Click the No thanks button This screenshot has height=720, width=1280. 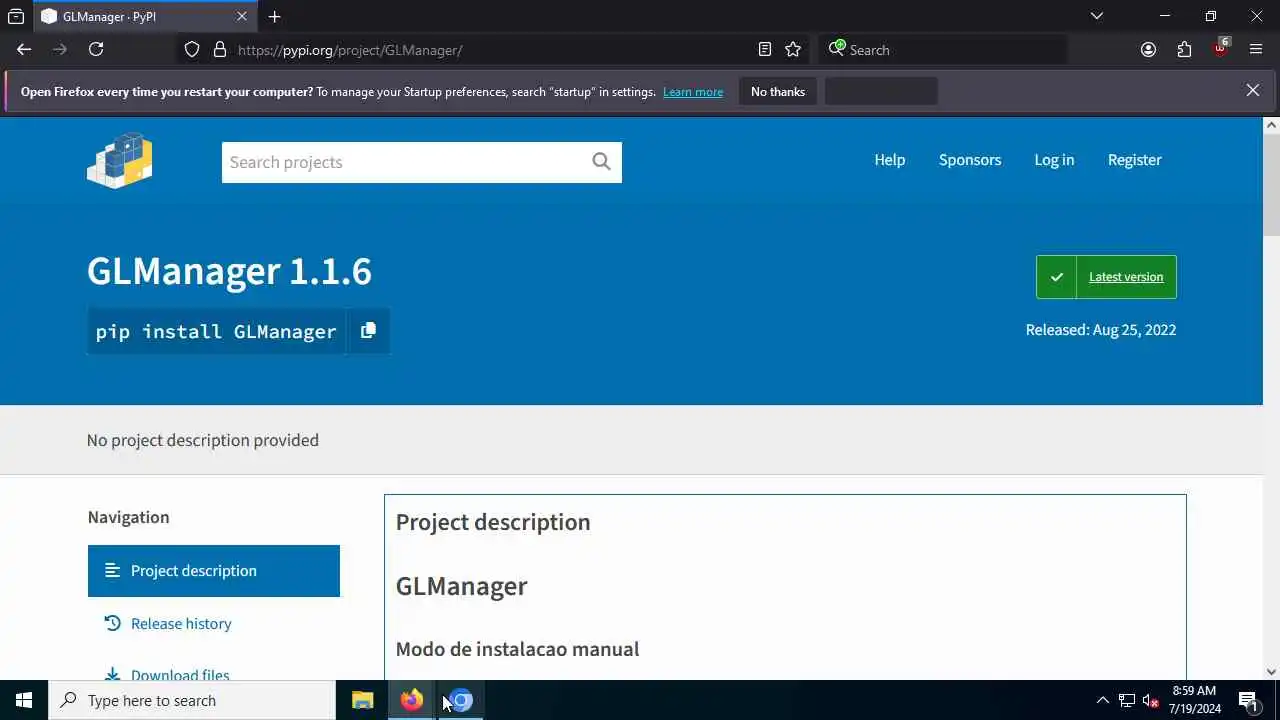point(778,91)
